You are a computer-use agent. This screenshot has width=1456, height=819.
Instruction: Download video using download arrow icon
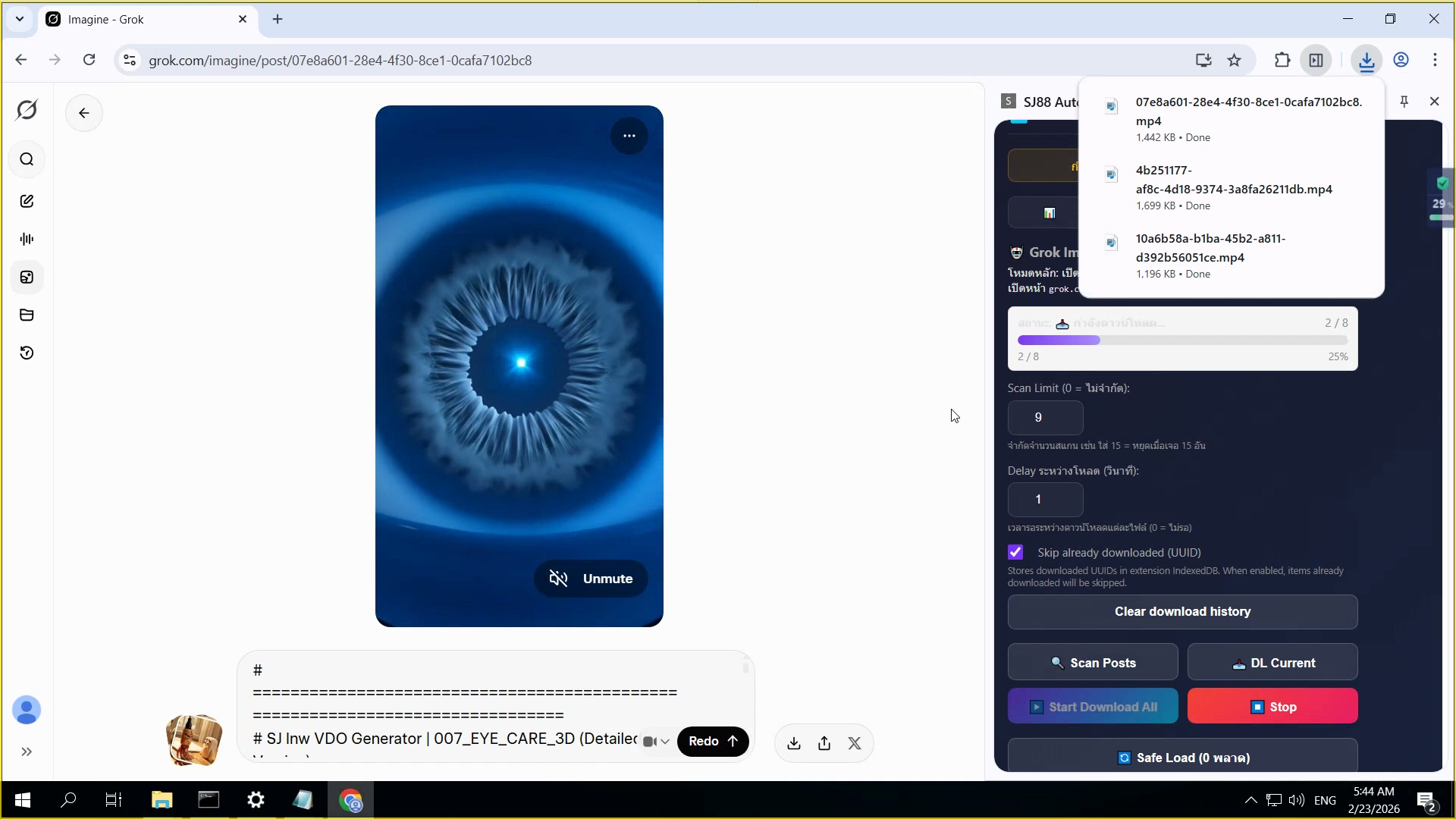pos(794,743)
